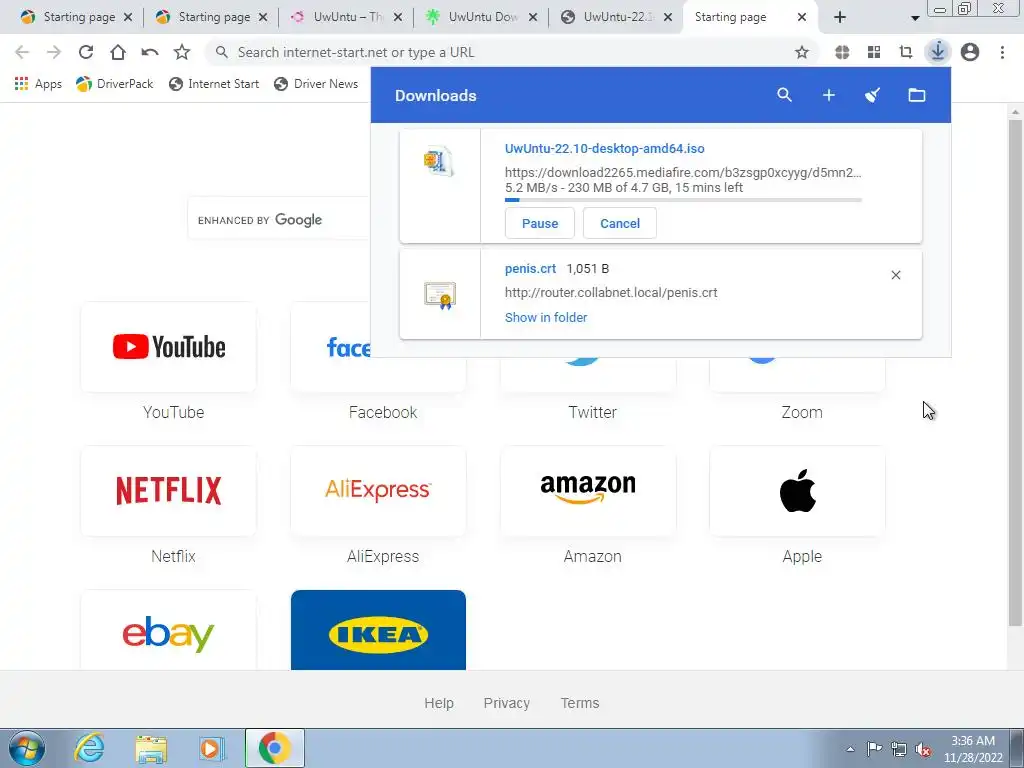Image resolution: width=1024 pixels, height=768 pixels.
Task: Click the undo closed tab arrow icon
Action: coord(150,52)
